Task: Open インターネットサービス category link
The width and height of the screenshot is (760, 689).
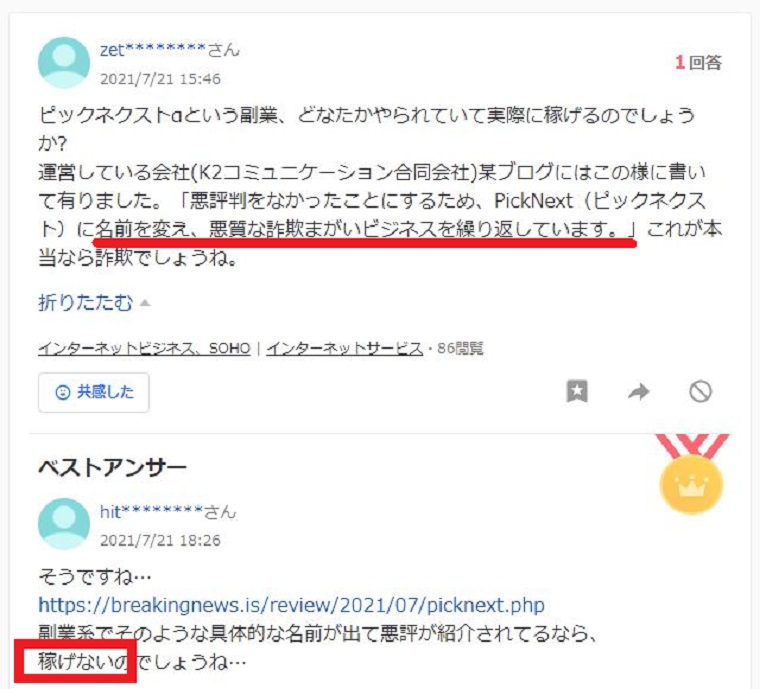Action: coord(345,348)
